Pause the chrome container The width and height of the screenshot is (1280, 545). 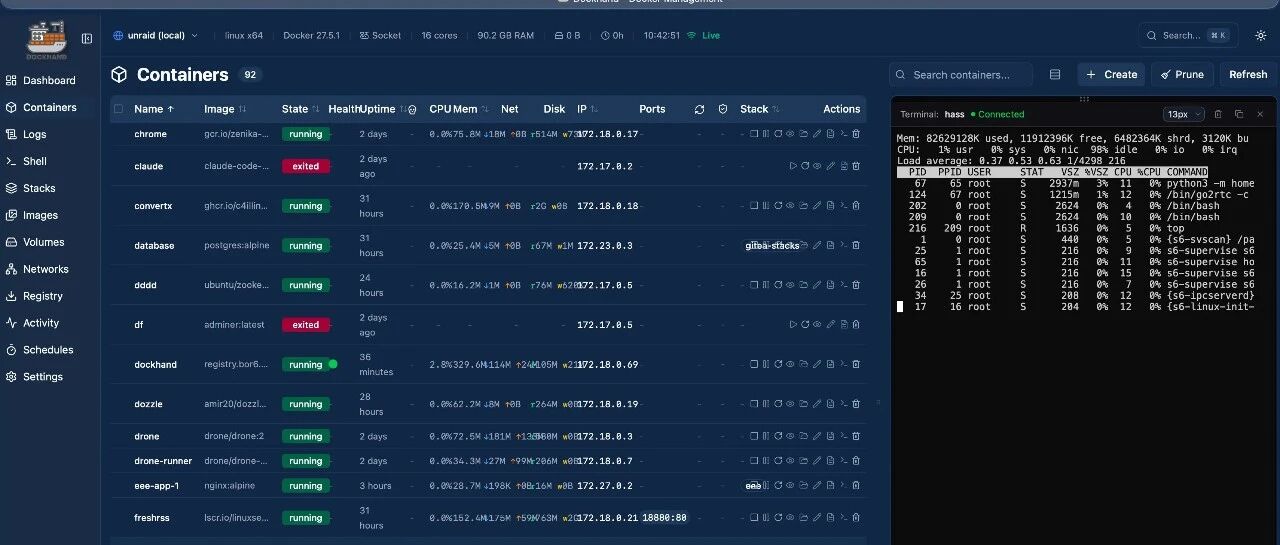click(x=766, y=133)
